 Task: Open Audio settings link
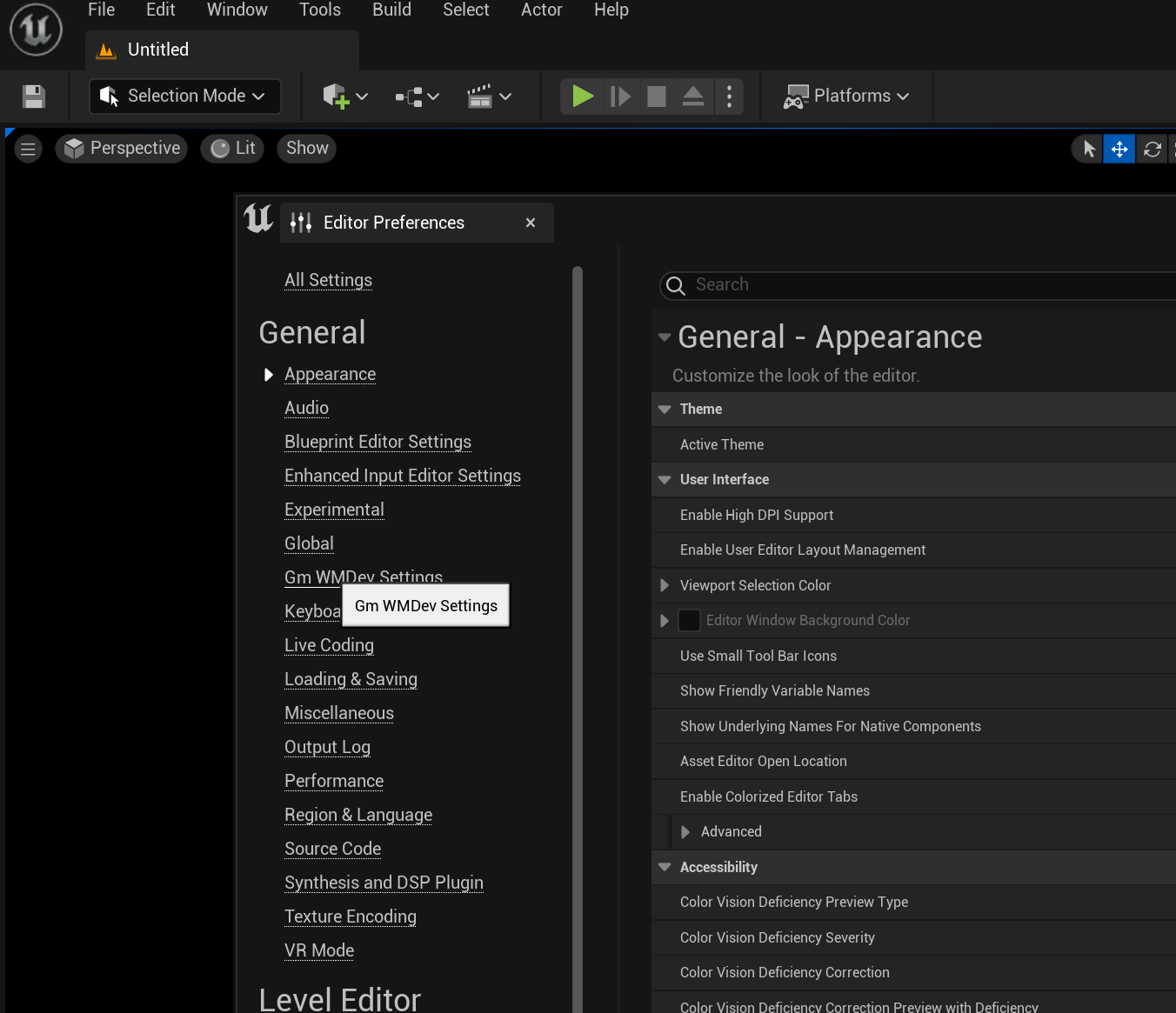(x=306, y=408)
